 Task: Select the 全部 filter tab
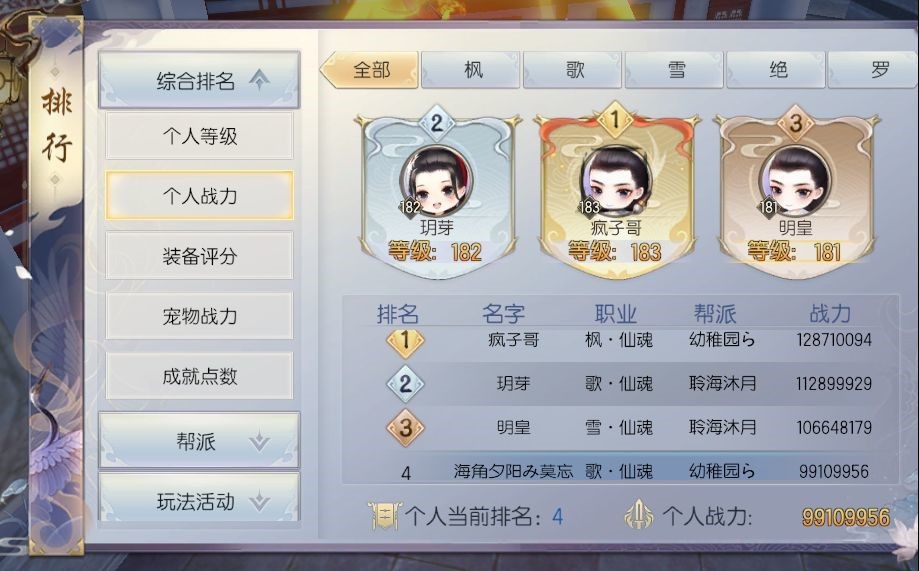pyautogui.click(x=369, y=70)
